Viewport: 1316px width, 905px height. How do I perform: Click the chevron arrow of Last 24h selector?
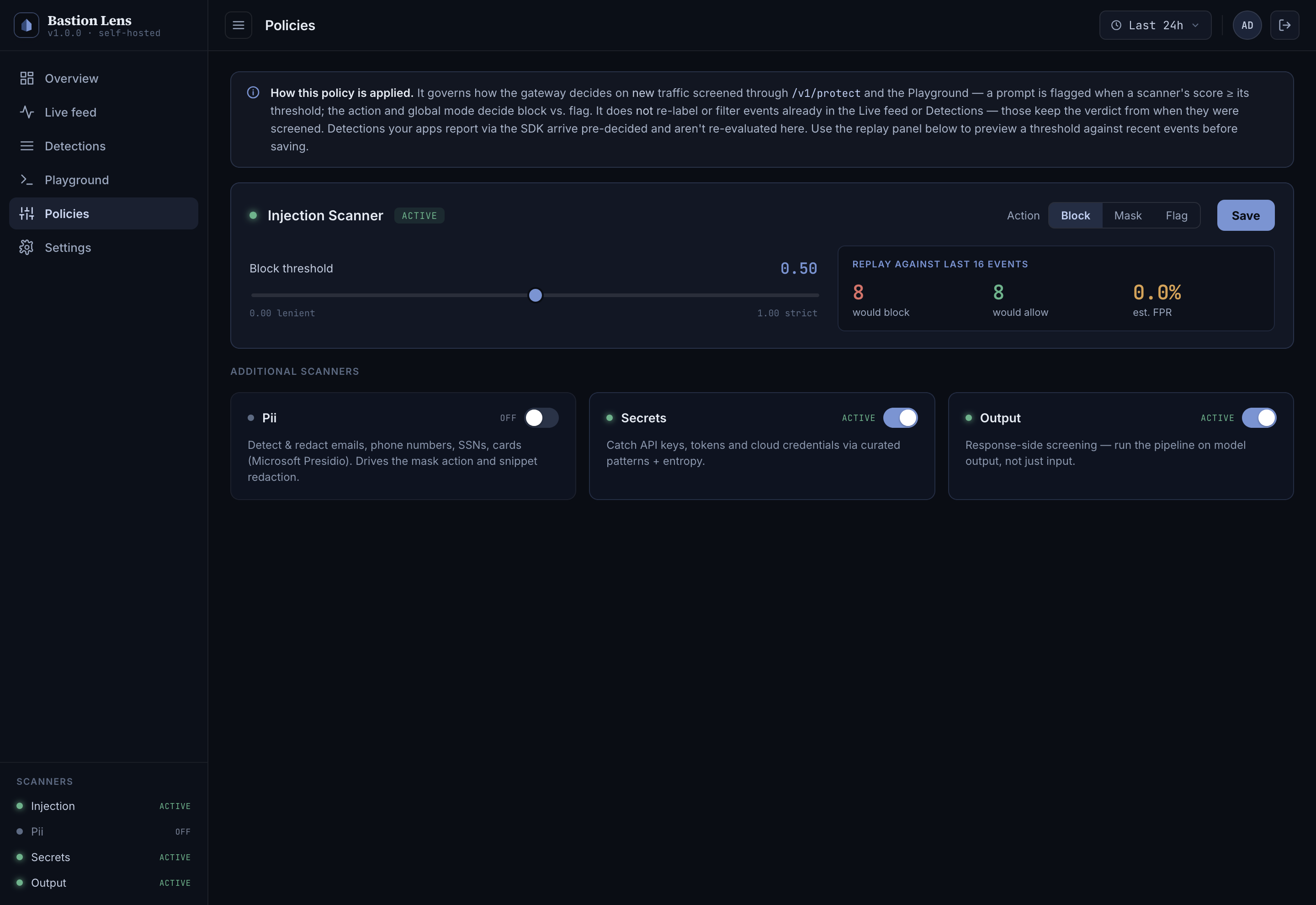point(1195,25)
